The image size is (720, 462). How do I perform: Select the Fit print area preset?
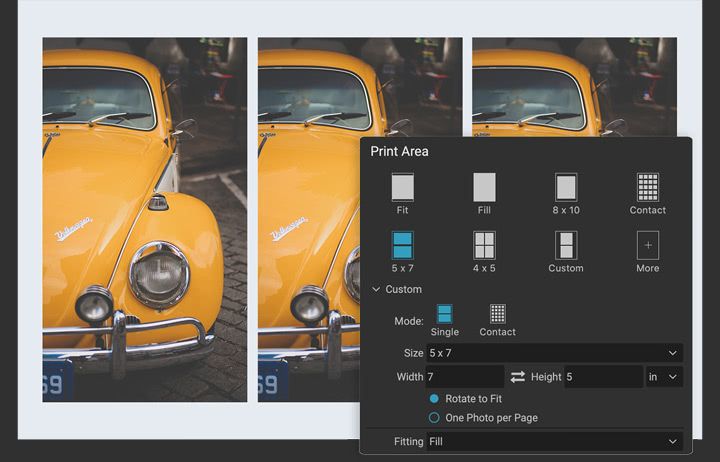point(402,193)
